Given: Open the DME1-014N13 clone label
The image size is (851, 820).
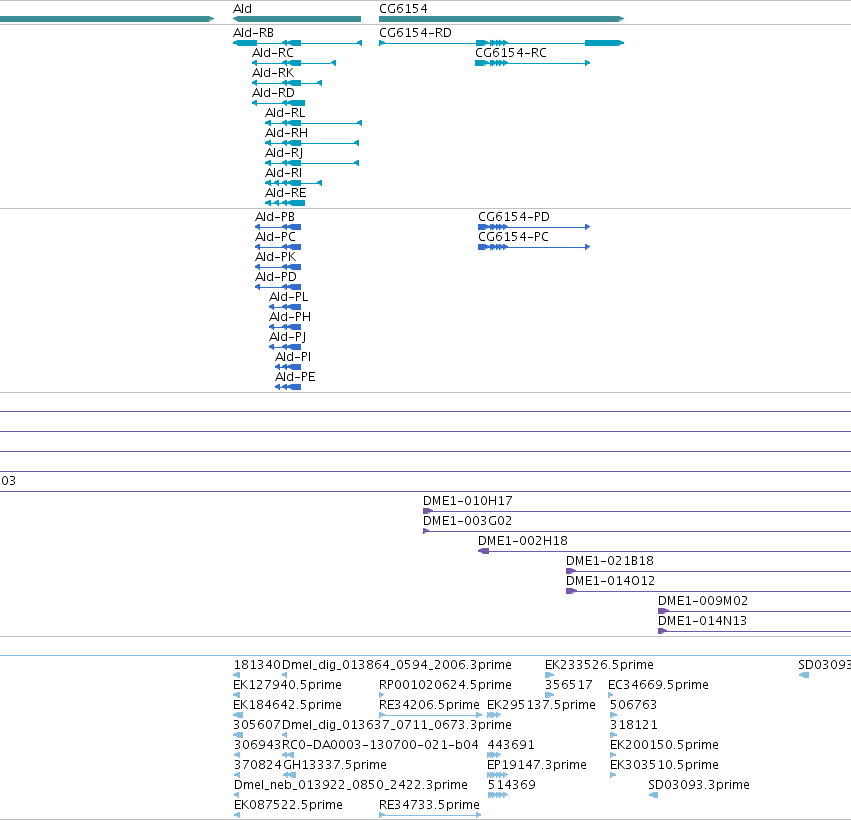Looking at the screenshot, I should 702,620.
